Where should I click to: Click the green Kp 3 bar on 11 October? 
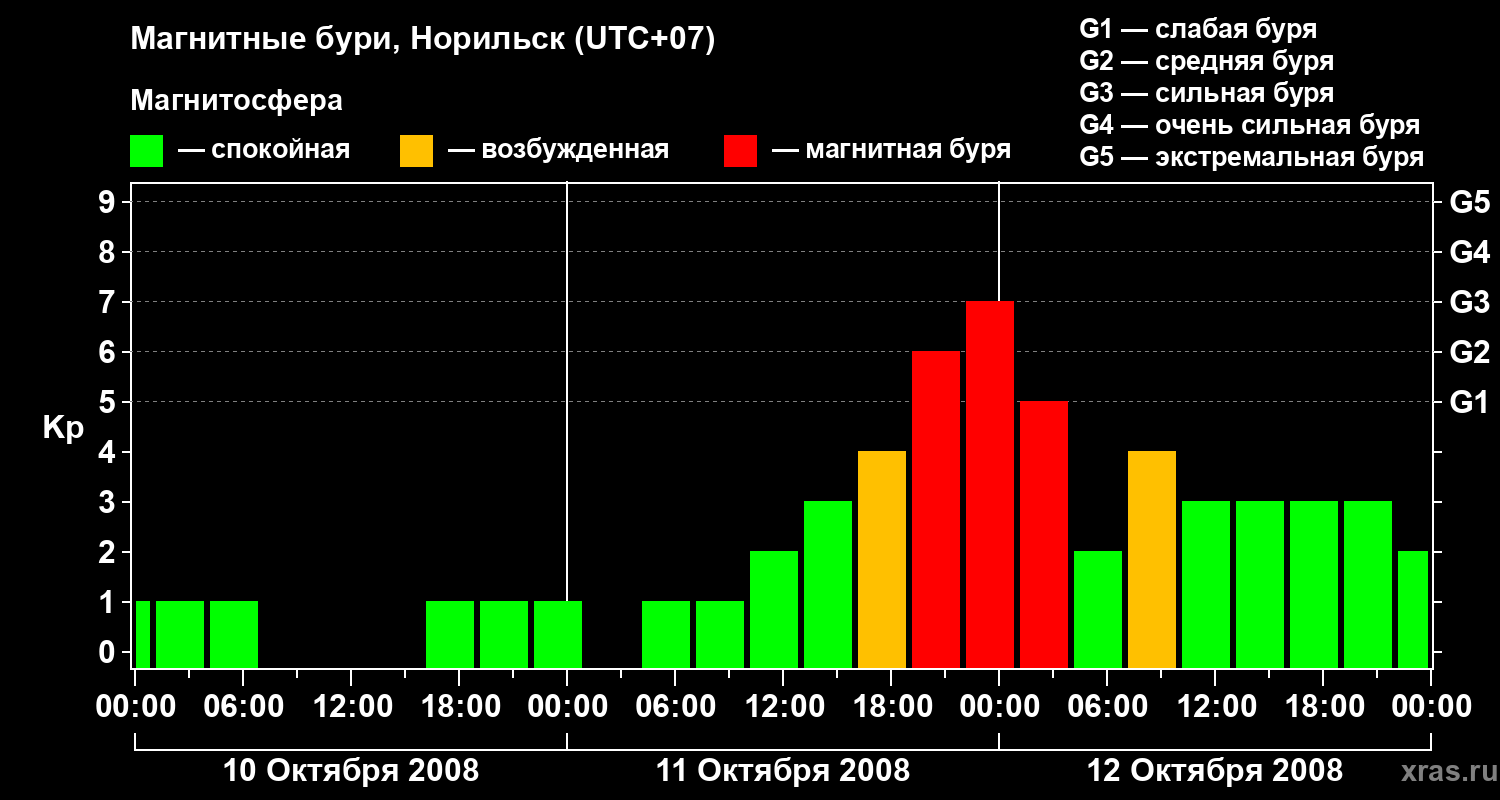click(x=828, y=585)
